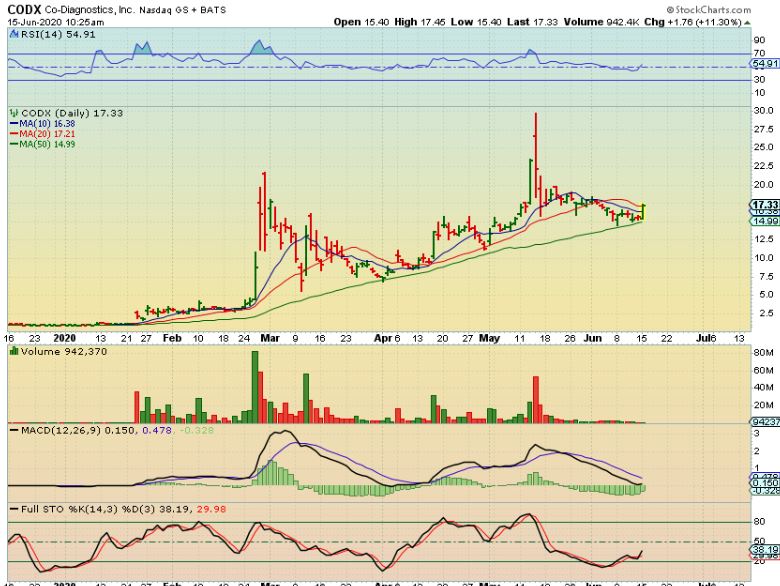Image resolution: width=780 pixels, height=586 pixels.
Task: Click the 29.98 %D value in STO label
Action: point(211,509)
